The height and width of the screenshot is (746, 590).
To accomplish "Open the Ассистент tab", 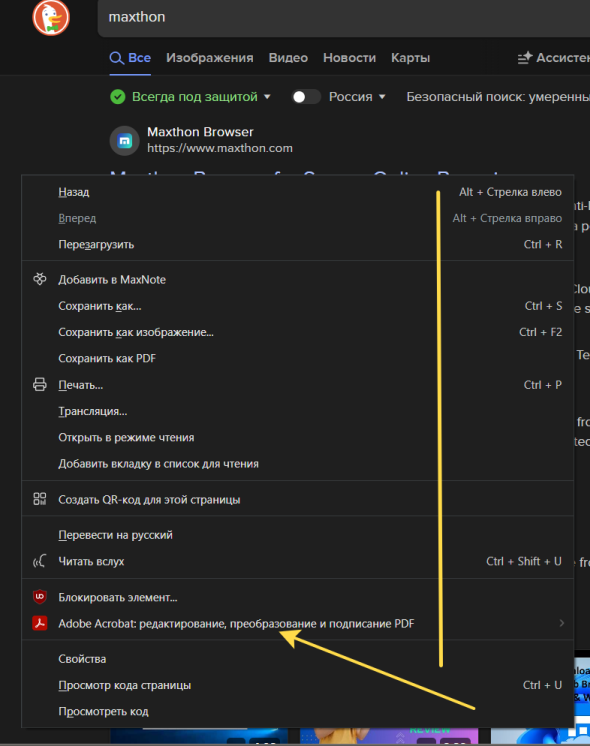I will point(554,58).
